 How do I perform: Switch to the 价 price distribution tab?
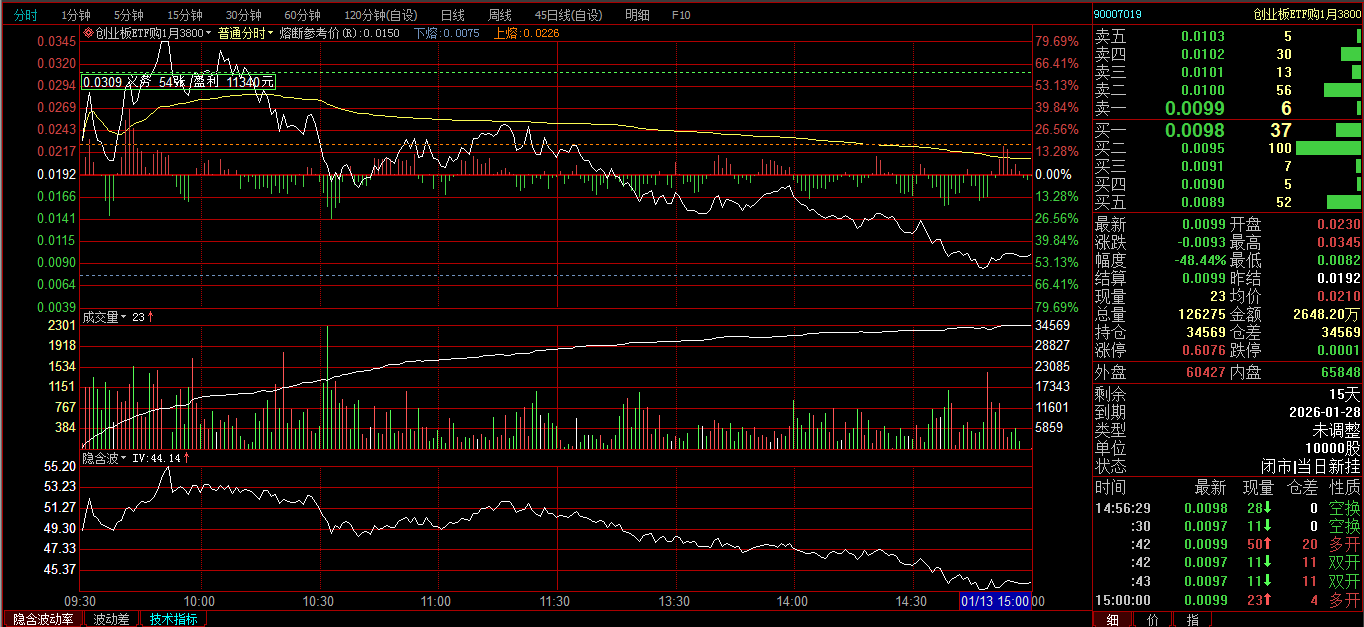coord(1152,619)
